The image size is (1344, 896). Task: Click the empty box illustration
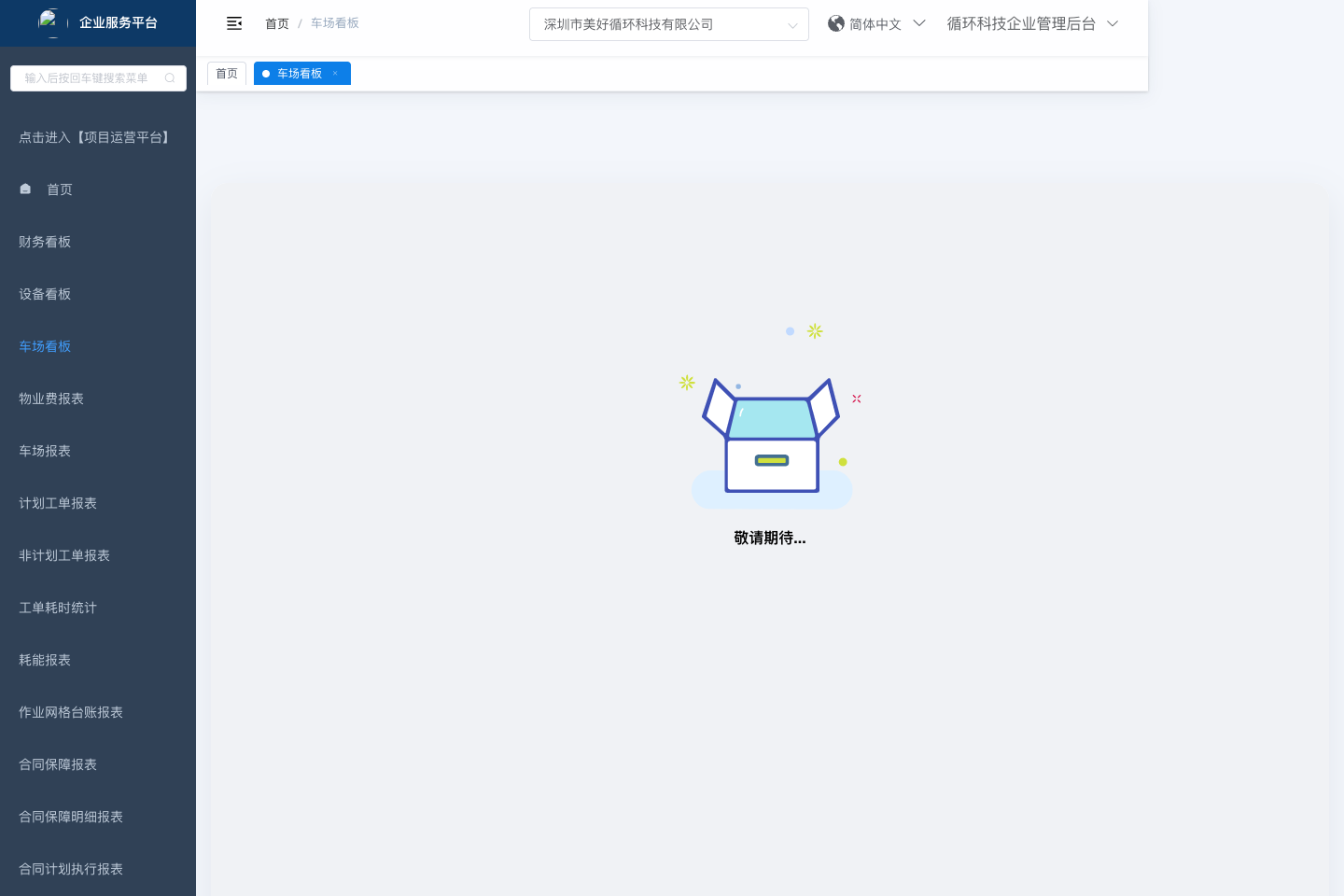(x=771, y=437)
